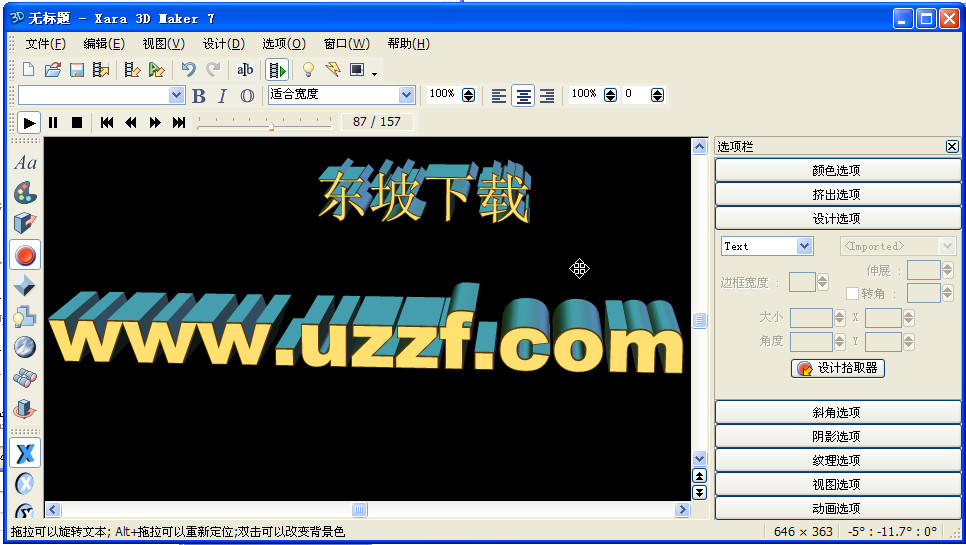966x545 pixels.
Task: Click the round blue X button icon
Action: click(x=25, y=483)
